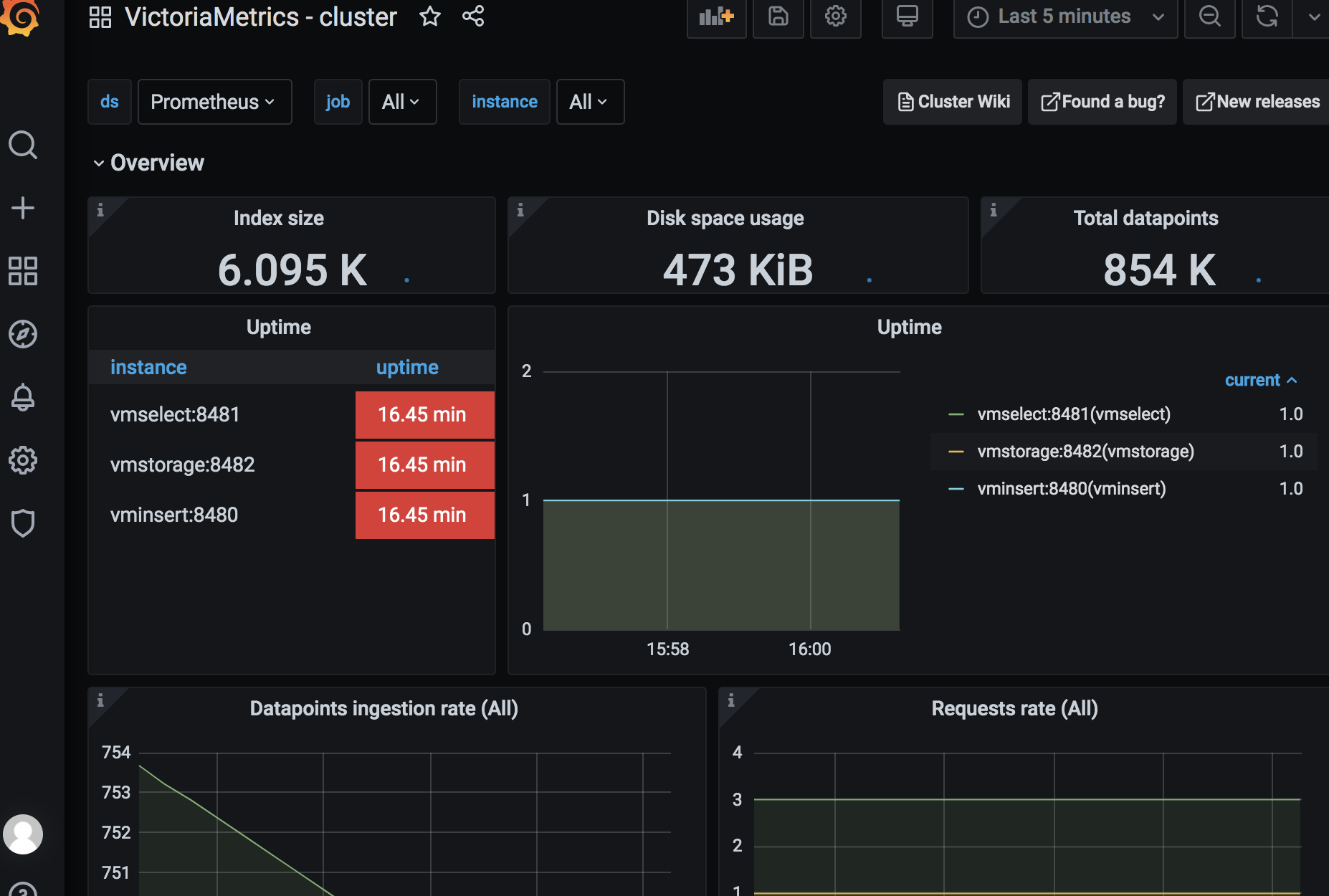Open the Disk space usage panel title menu
The height and width of the screenshot is (896, 1329).
tap(725, 218)
